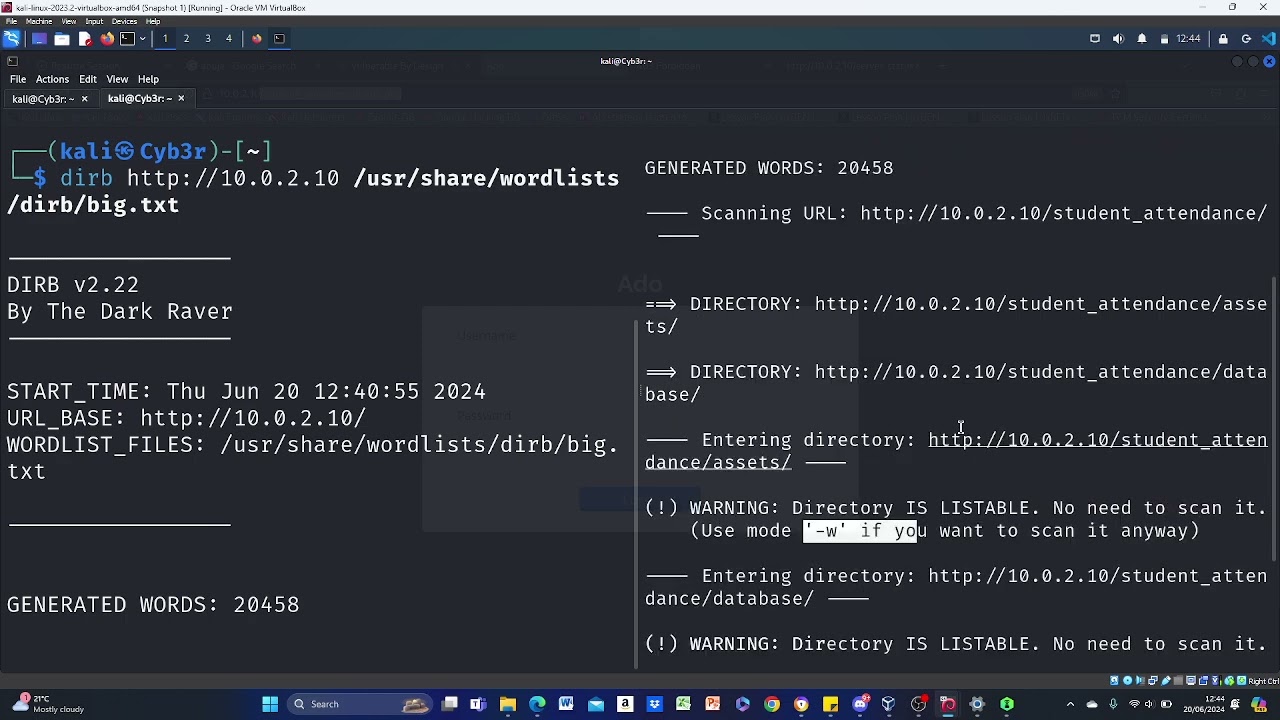Switch to the running Firefox window in panel
The image size is (1280, 720).
(x=257, y=38)
